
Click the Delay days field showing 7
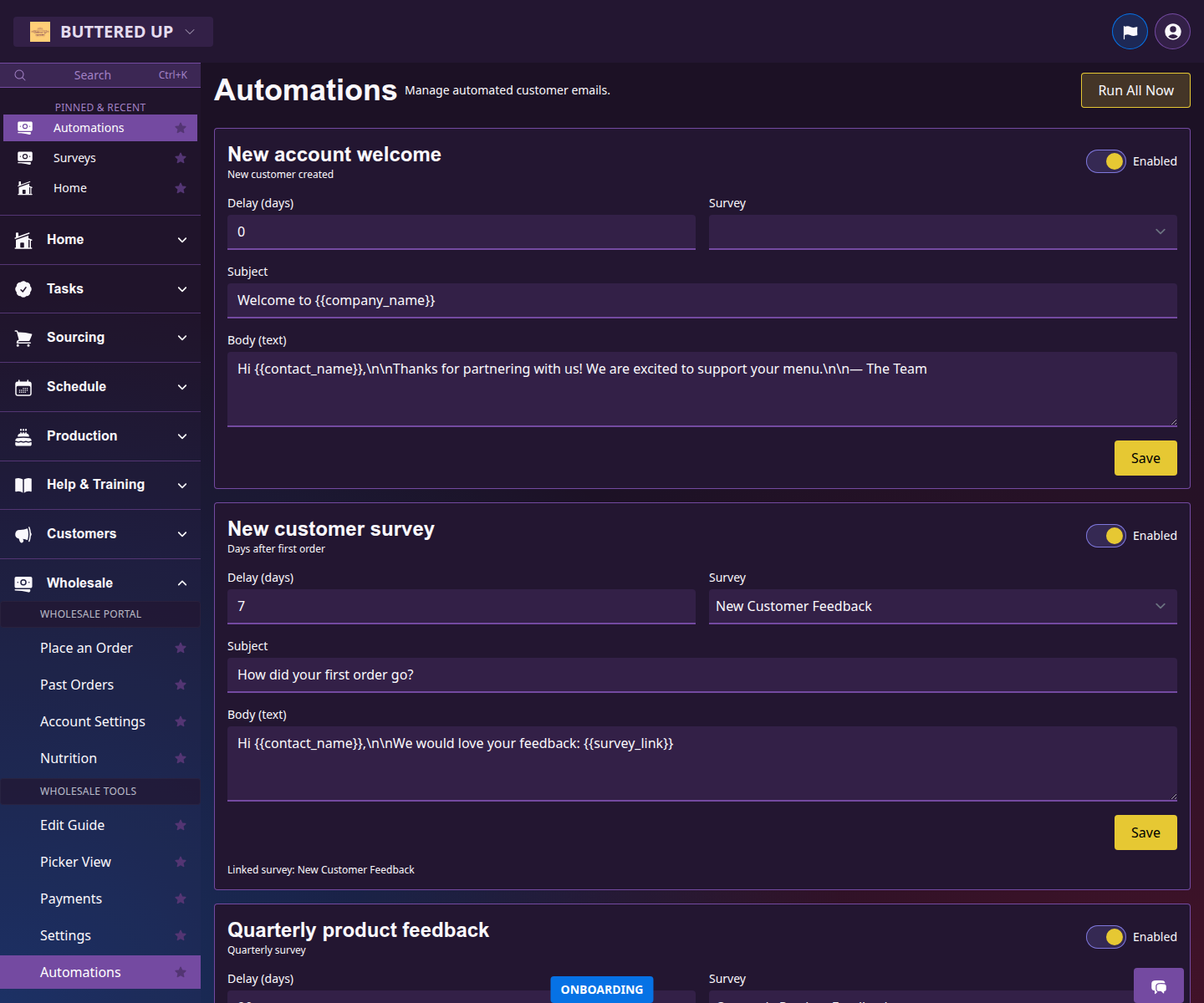pyautogui.click(x=461, y=606)
